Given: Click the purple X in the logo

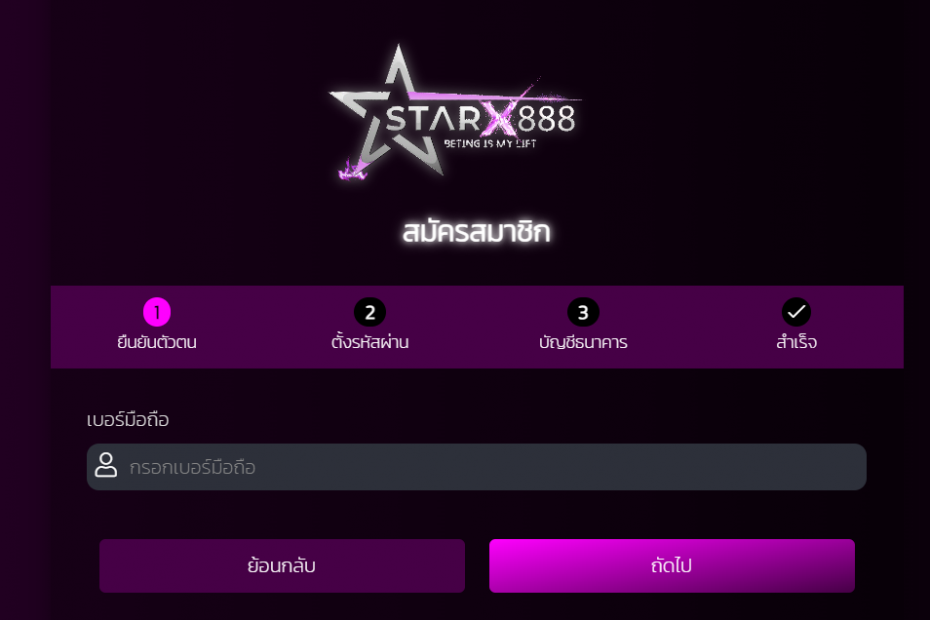Looking at the screenshot, I should click(500, 117).
